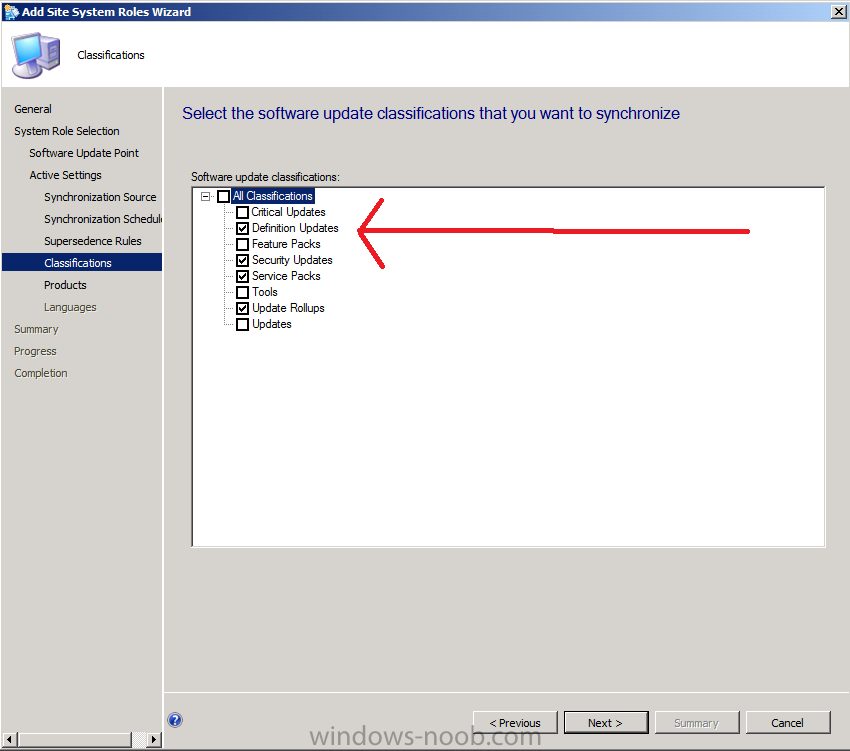Viewport: 850px width, 751px height.
Task: Click the greyed Summary button
Action: pyautogui.click(x=697, y=723)
